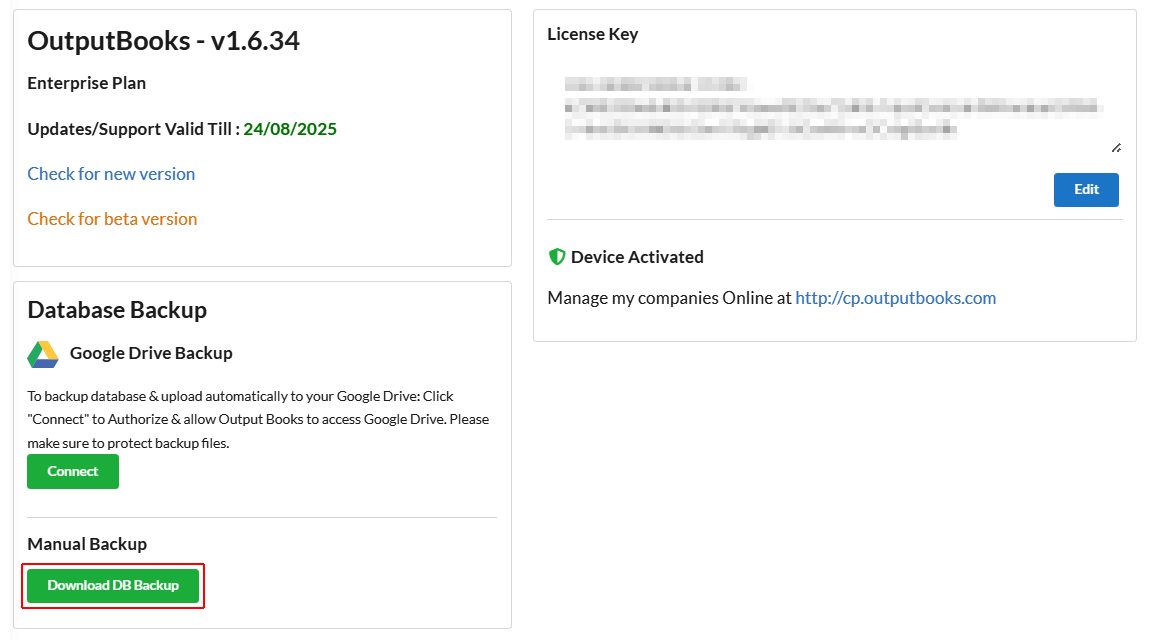Select the 24/08/2025 validity date text
This screenshot has width=1158, height=640.
click(290, 129)
